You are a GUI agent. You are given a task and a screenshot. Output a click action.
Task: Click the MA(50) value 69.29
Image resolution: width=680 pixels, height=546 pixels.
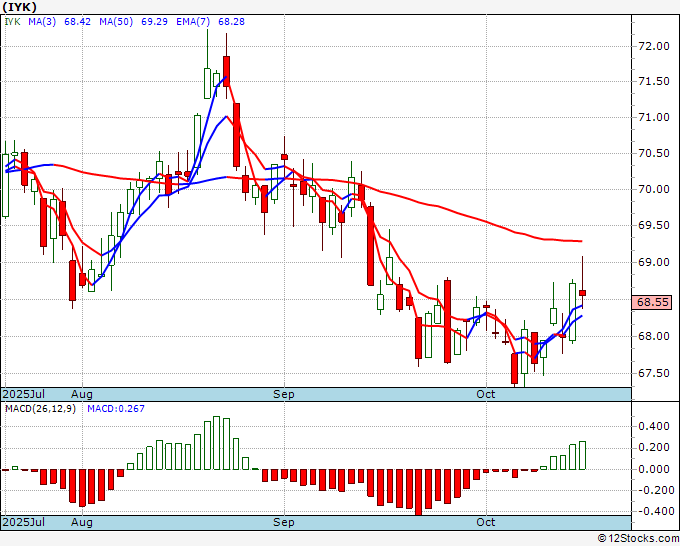[154, 22]
